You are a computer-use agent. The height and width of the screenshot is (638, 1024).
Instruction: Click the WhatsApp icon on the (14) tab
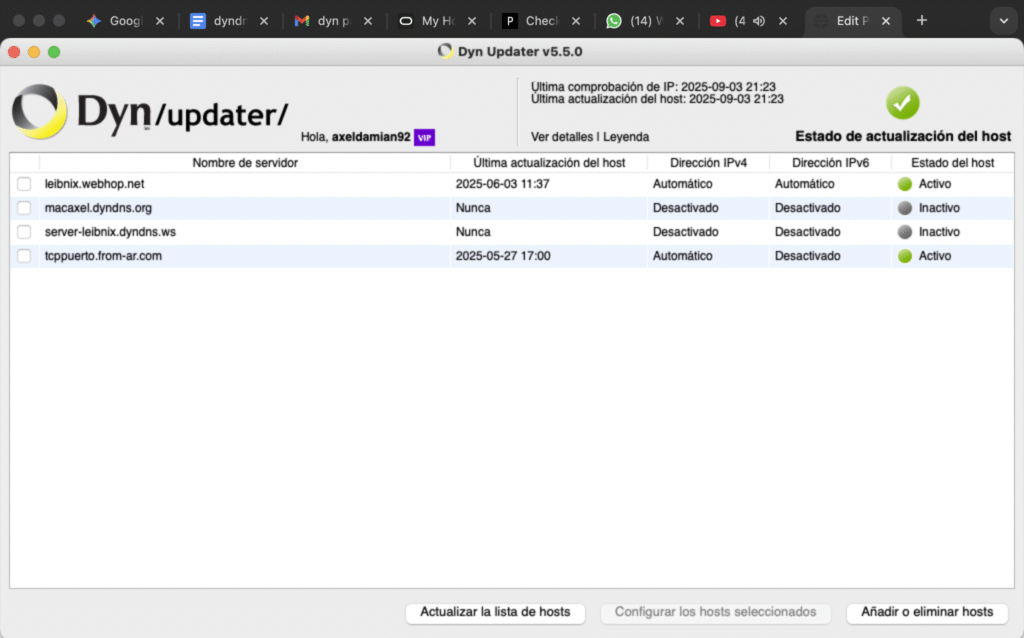click(x=614, y=21)
